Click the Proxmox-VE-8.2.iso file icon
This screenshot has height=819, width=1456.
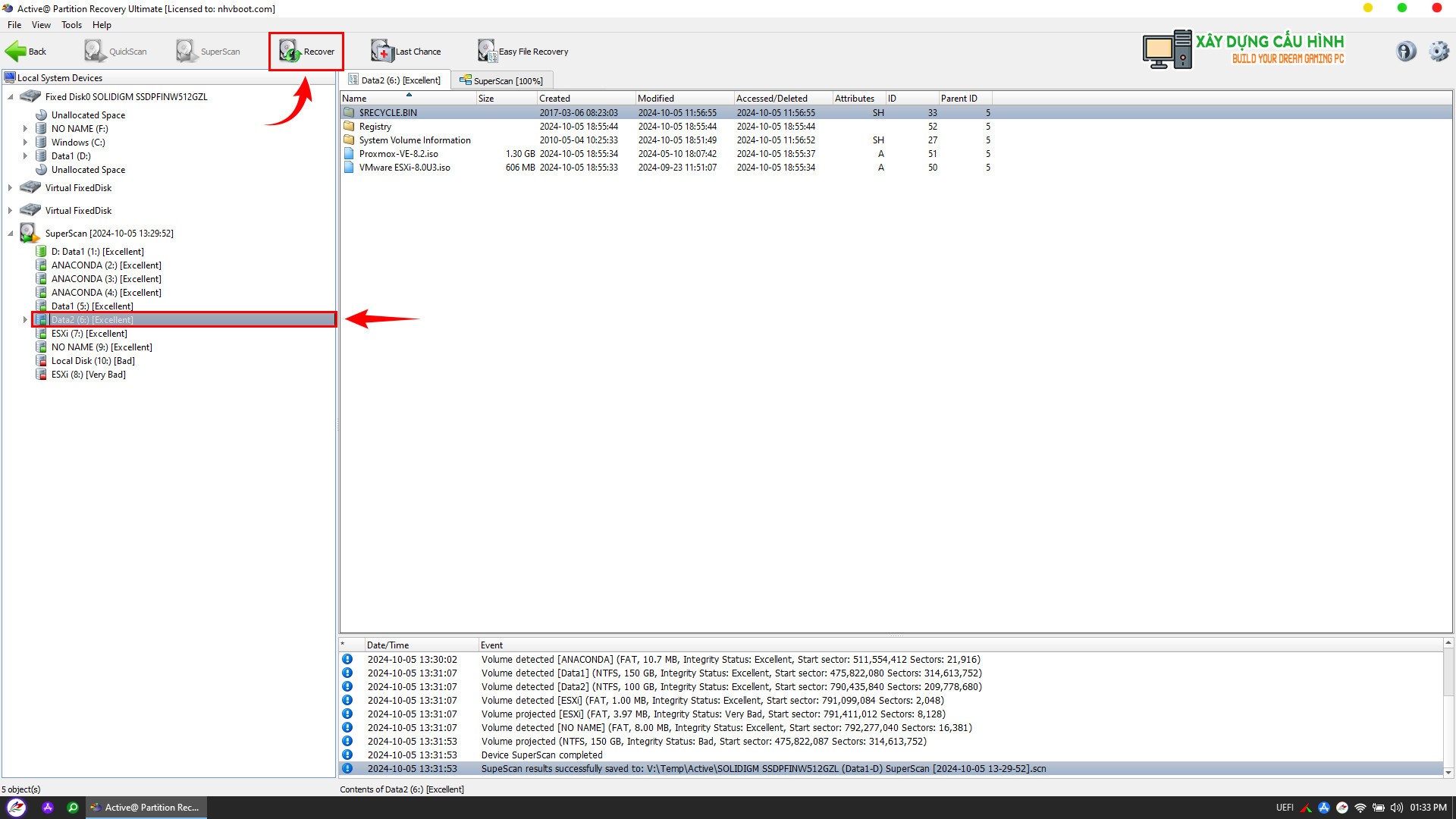349,153
